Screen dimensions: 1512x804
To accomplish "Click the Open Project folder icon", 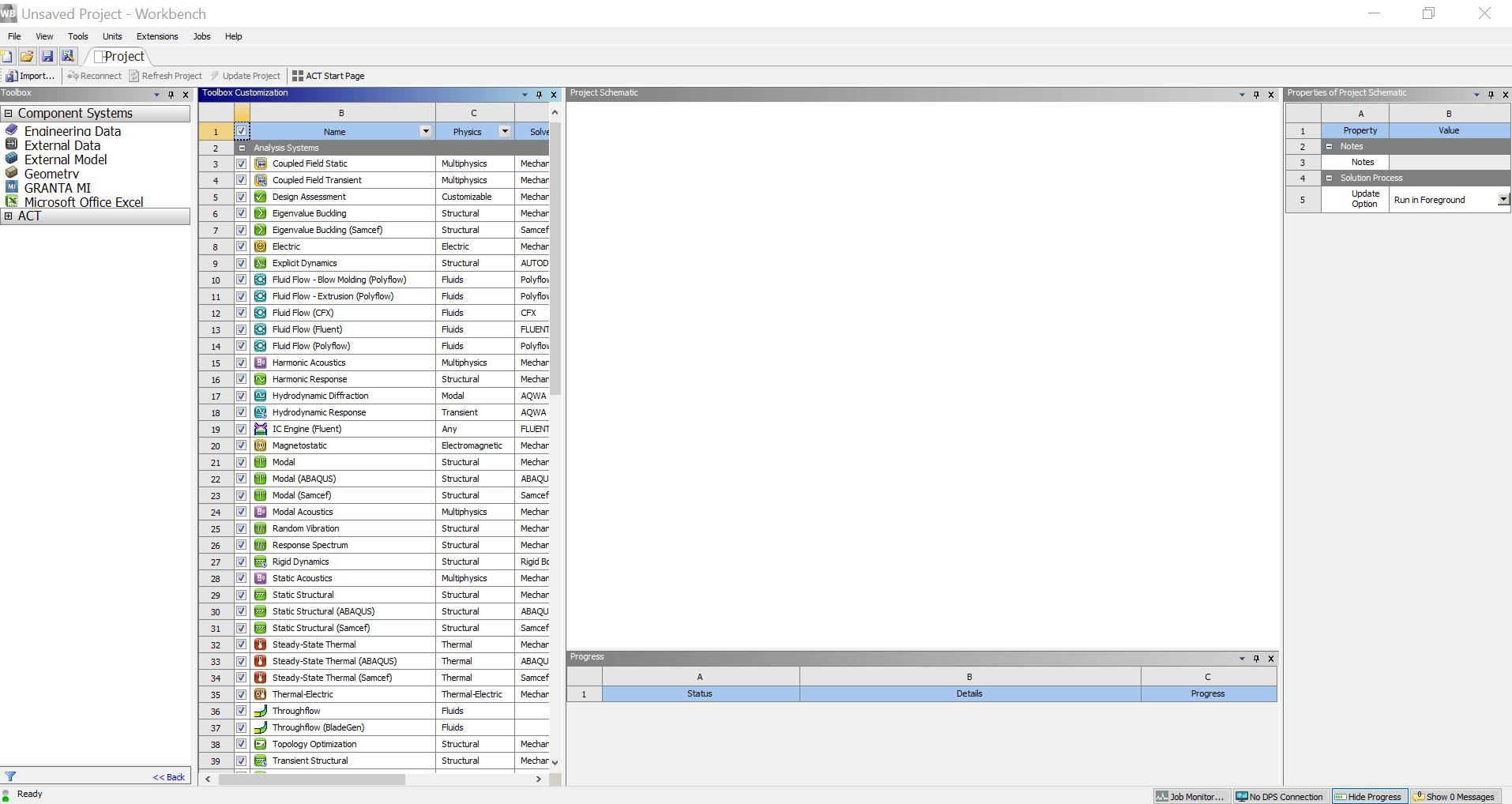I will point(27,56).
